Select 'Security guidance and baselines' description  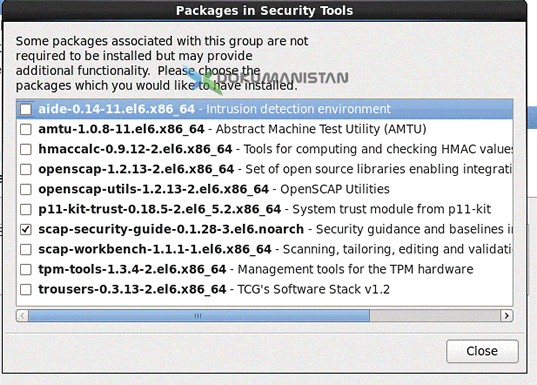point(414,229)
